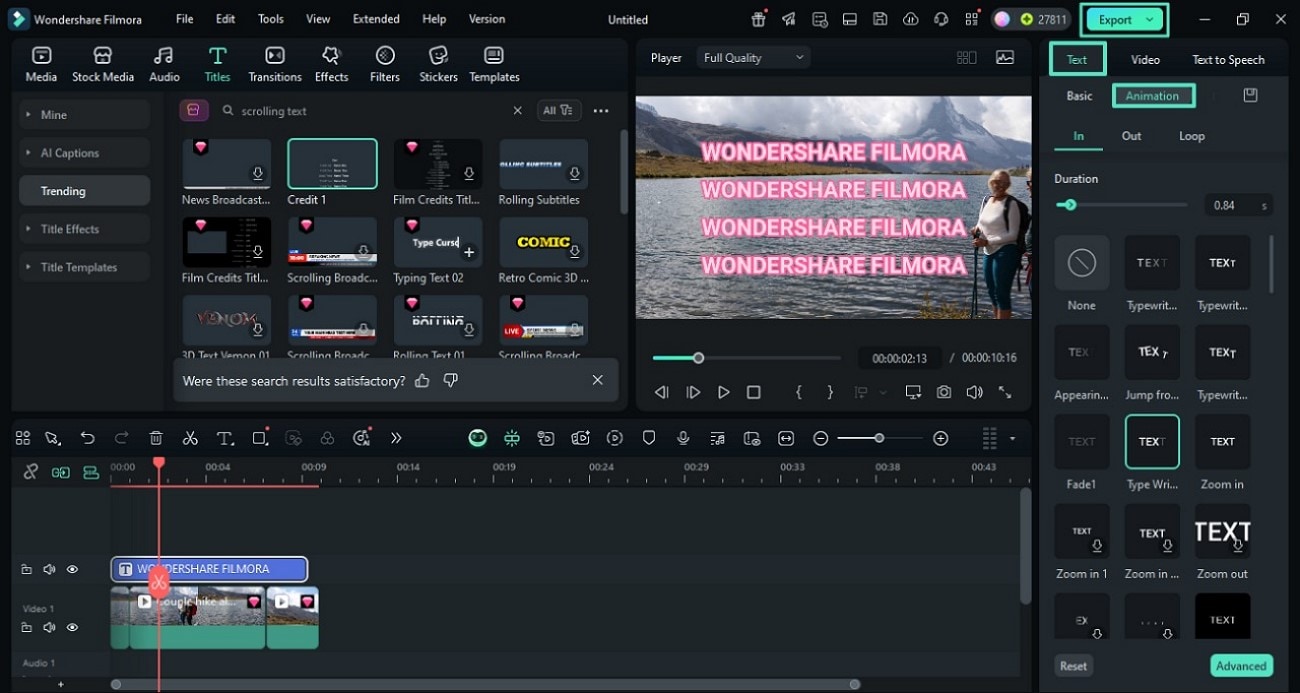Expand the Title Templates category
Viewport: 1300px width, 693px height.
coord(84,267)
